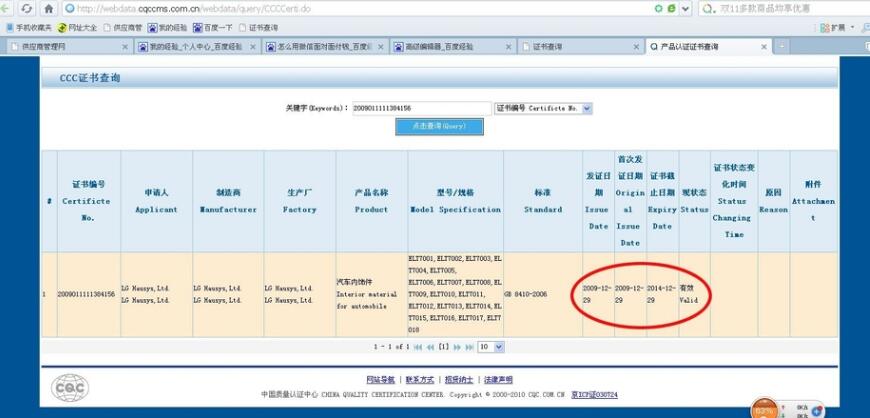870x418 pixels.
Task: Open the 证书编号 Certificate No. dropdown
Action: (543, 108)
